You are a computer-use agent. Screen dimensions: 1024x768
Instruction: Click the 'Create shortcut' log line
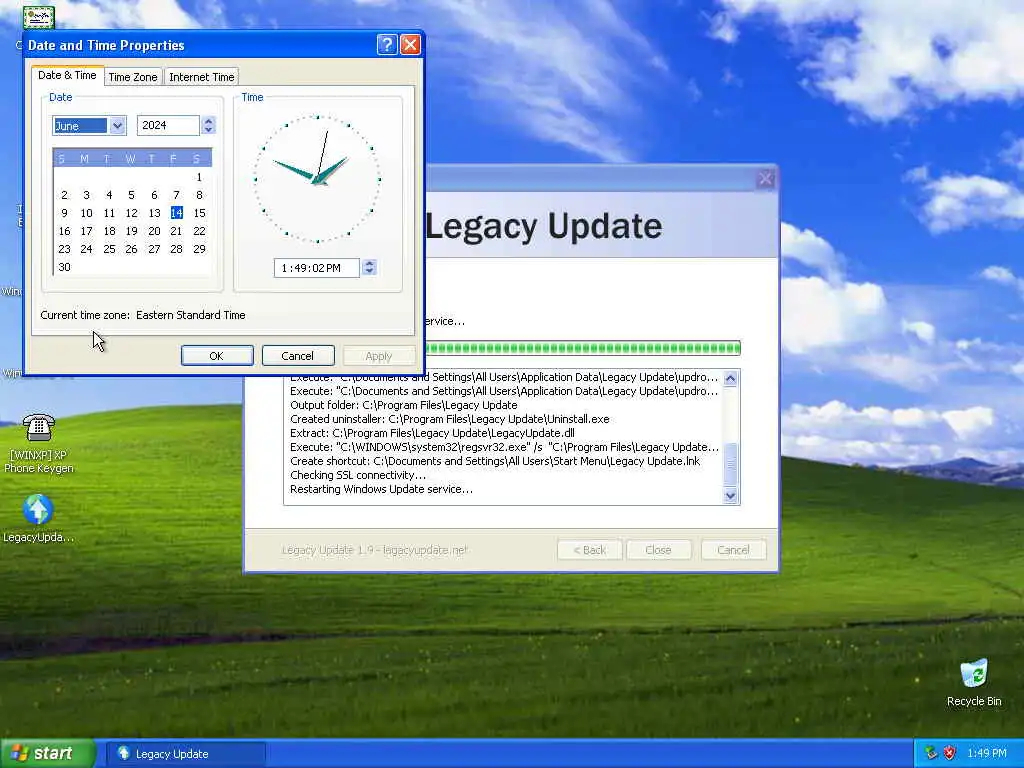pos(495,461)
